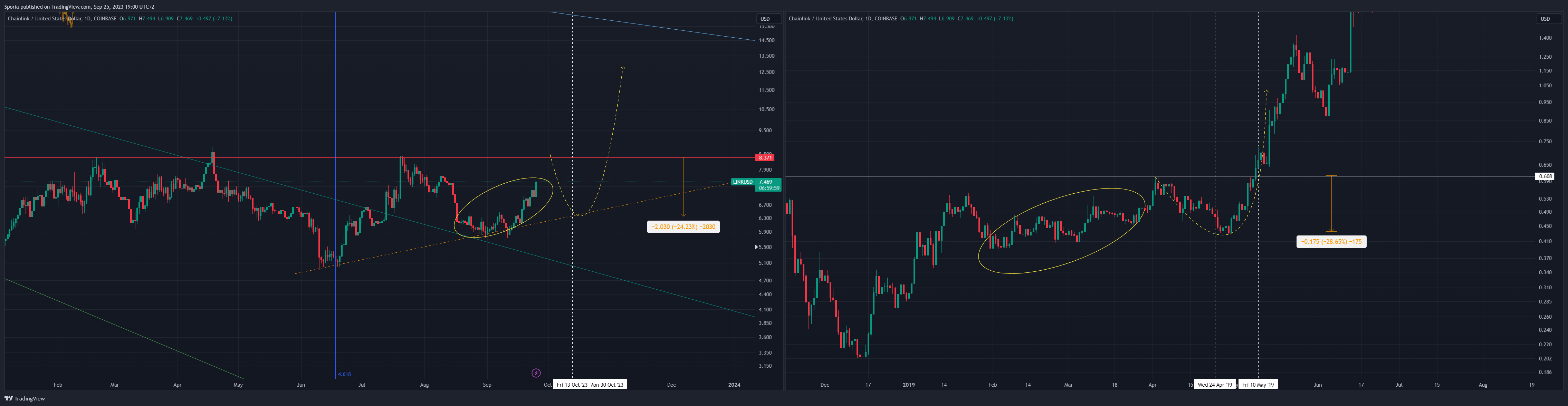
Task: Select the Wed 24 Apr '19 date label
Action: 1215,385
